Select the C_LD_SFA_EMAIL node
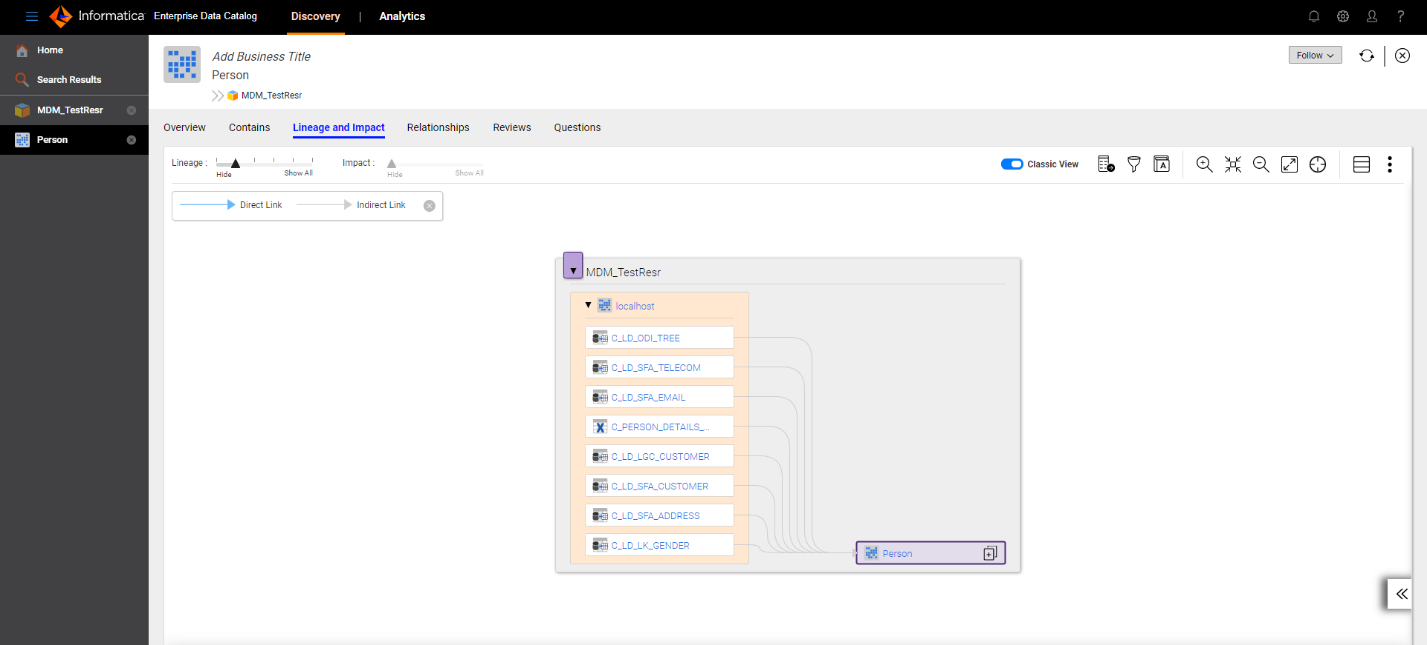Screen dimensions: 1427x645 point(659,397)
